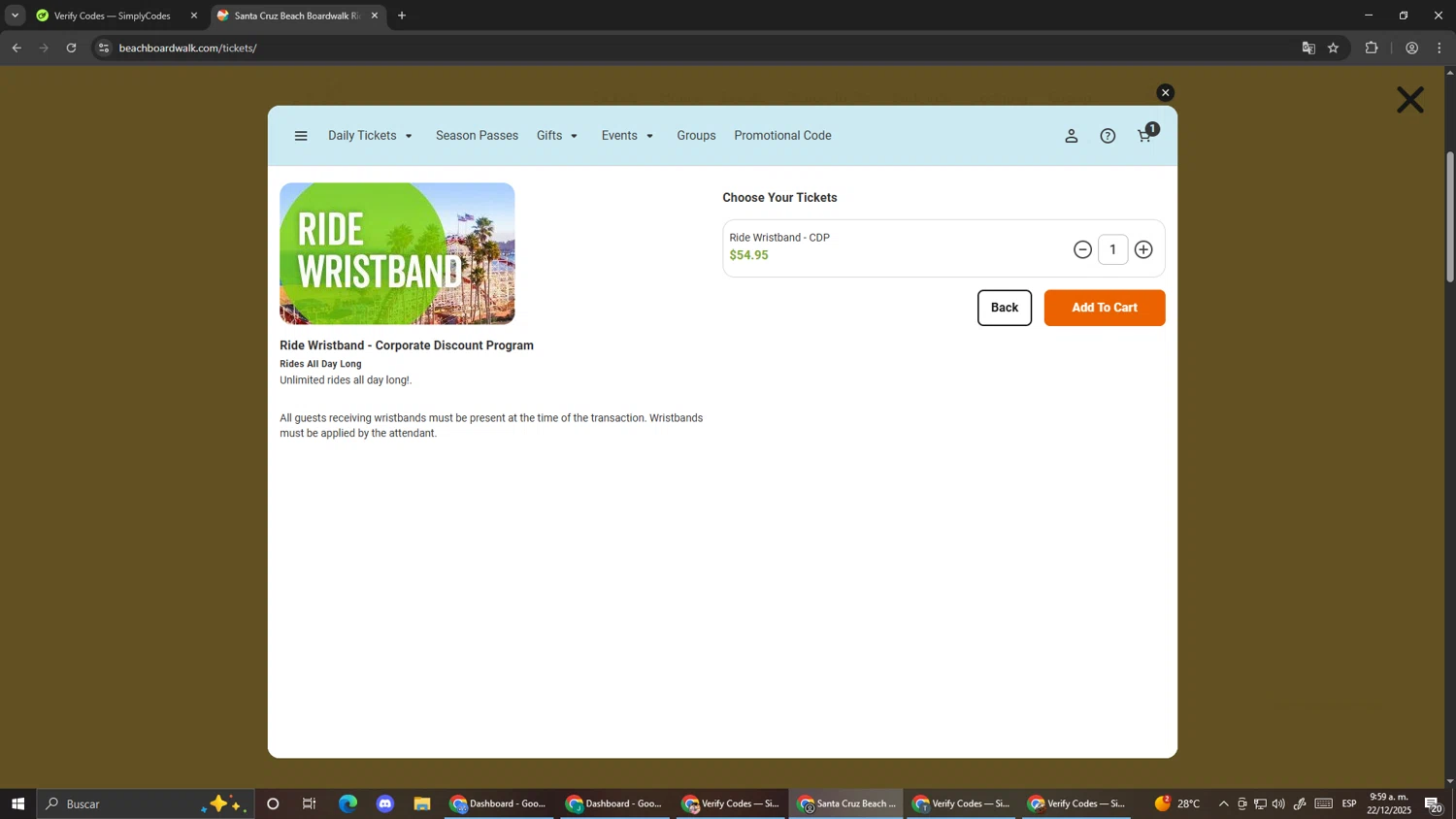Open the hamburger menu in ticket modal
Viewport: 1456px width, 819px height.
point(301,136)
